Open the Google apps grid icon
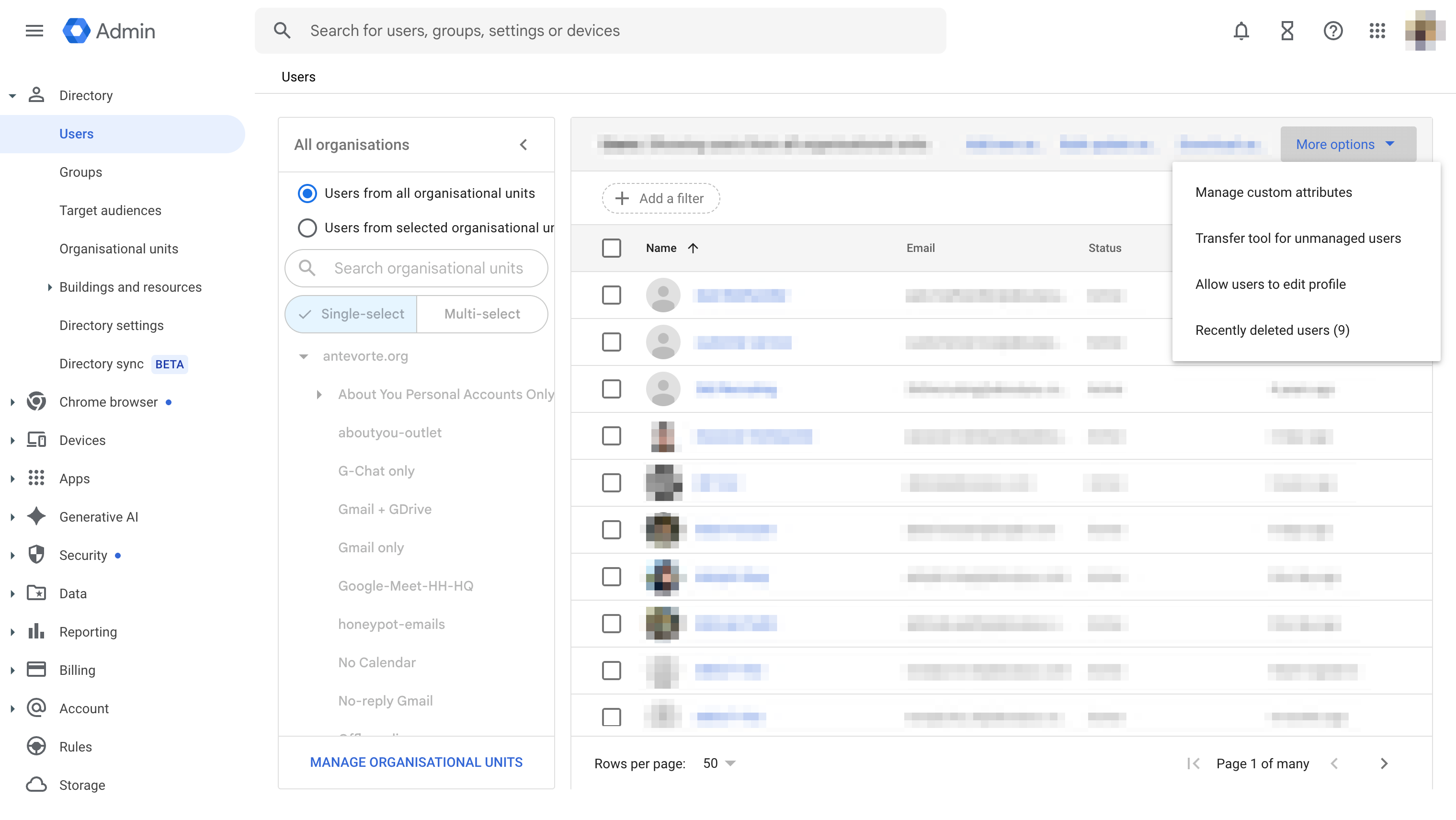Screen dimensions: 1456x820 click(x=1377, y=31)
